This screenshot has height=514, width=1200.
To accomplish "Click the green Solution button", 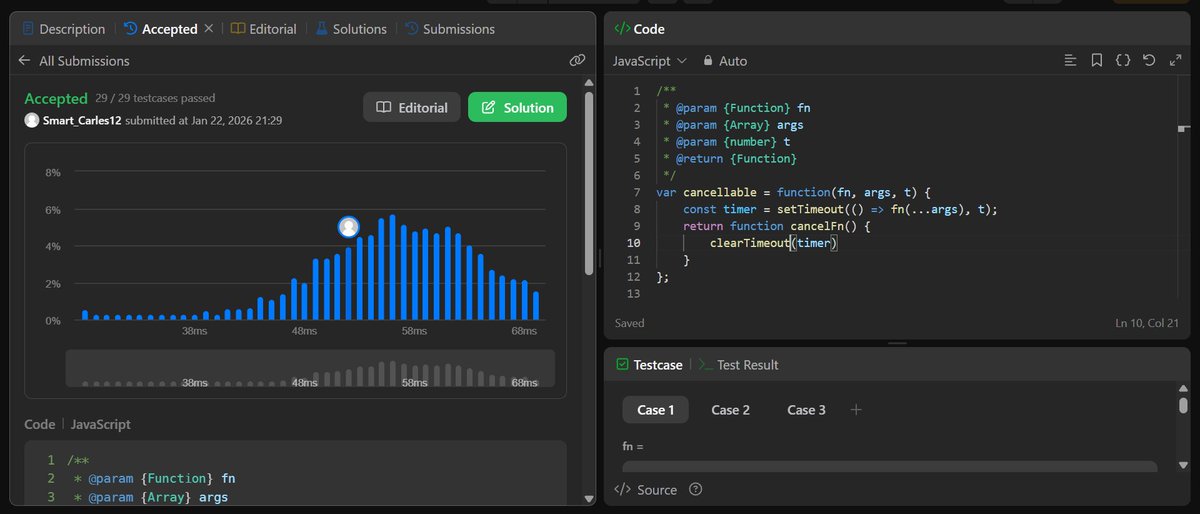I will click(517, 107).
